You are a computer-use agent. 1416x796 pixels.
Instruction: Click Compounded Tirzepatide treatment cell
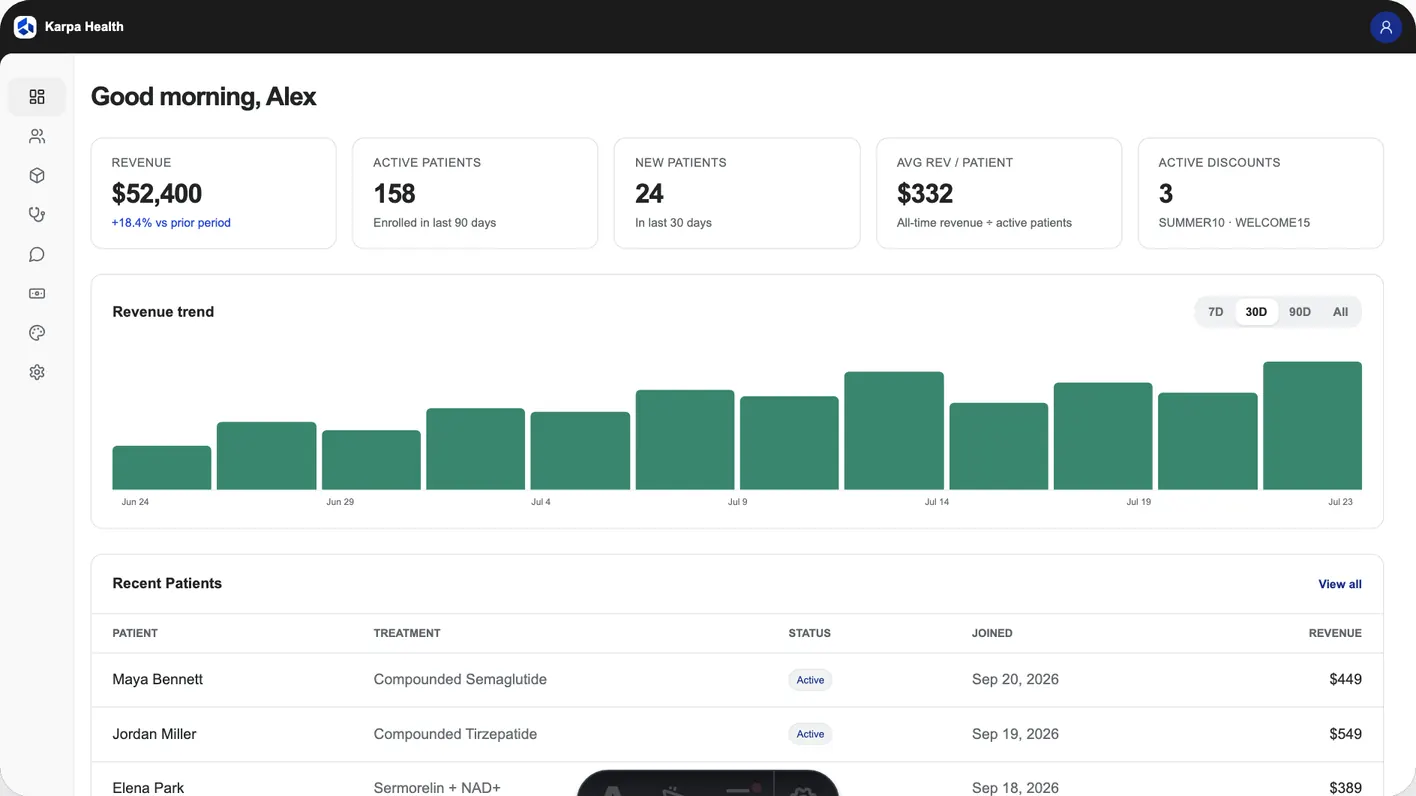[455, 734]
